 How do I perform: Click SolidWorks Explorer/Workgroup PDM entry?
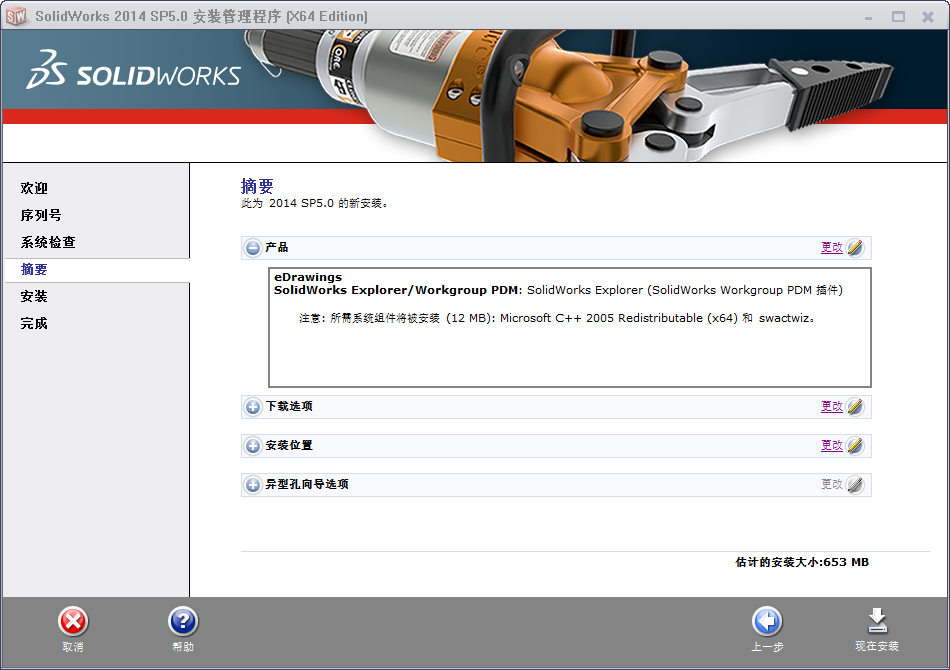(x=557, y=290)
